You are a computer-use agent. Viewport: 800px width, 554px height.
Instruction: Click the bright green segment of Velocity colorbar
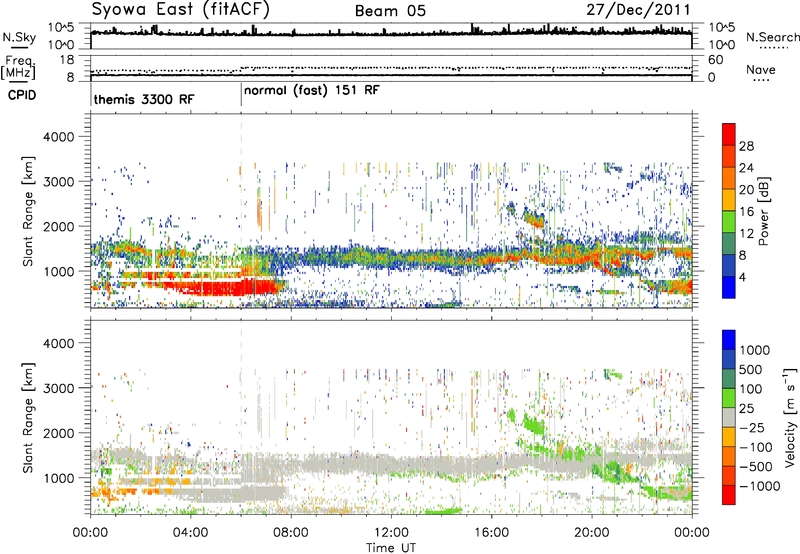pyautogui.click(x=729, y=398)
